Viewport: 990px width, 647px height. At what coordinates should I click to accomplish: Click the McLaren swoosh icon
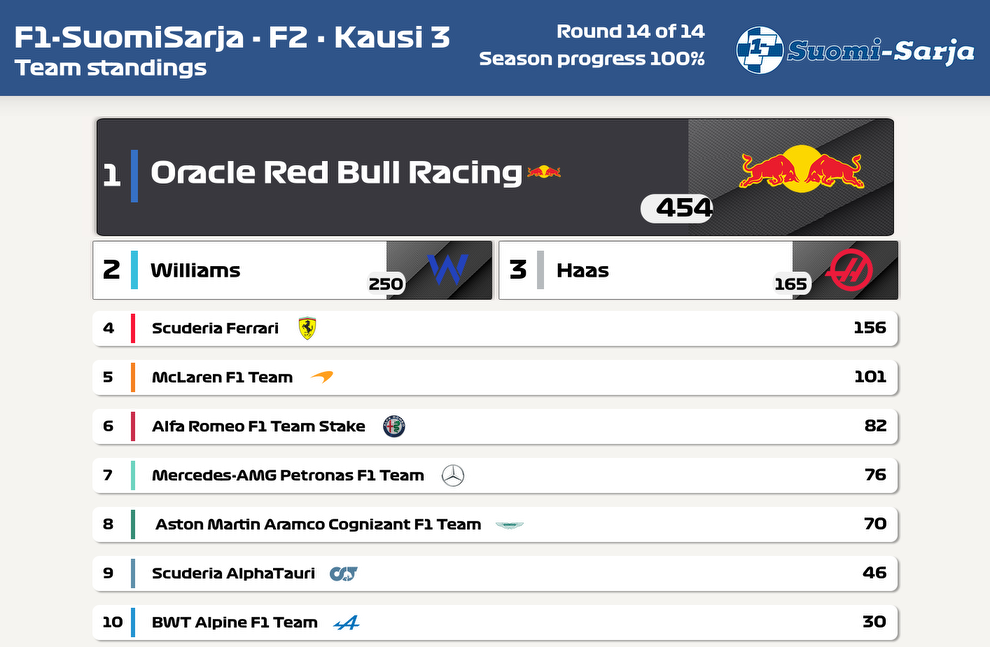322,377
